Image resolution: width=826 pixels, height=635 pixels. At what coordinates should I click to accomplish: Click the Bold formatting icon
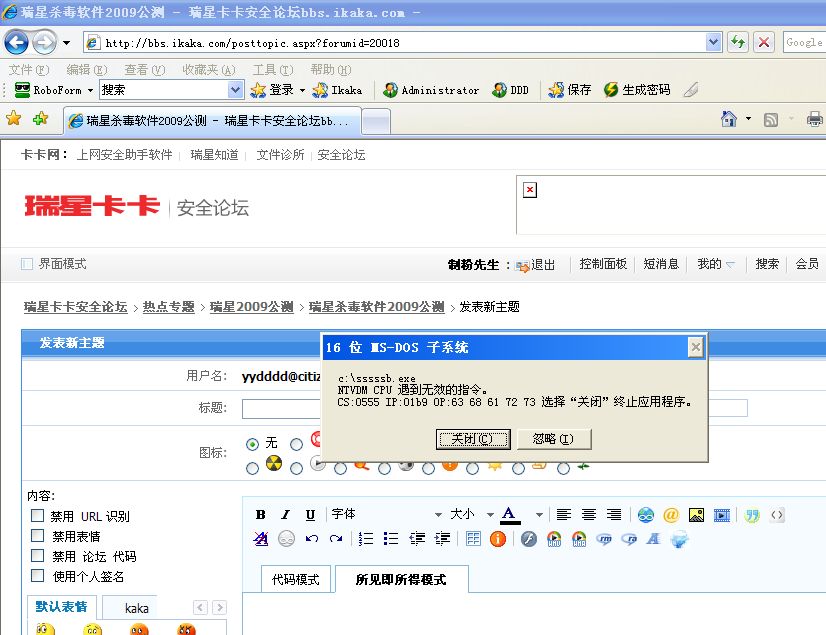260,515
